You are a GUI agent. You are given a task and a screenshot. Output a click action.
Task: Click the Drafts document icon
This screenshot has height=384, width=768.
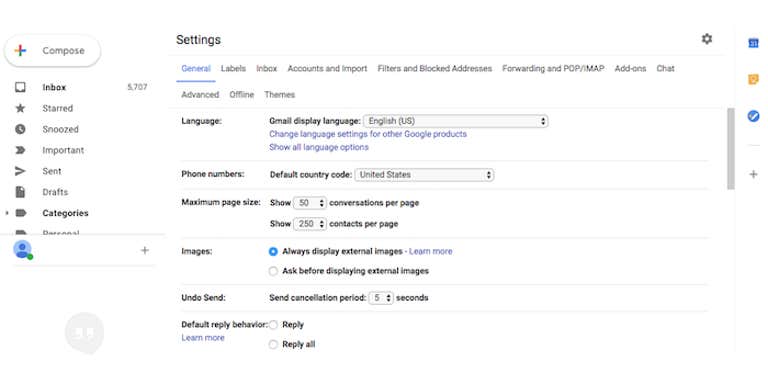tap(20, 192)
